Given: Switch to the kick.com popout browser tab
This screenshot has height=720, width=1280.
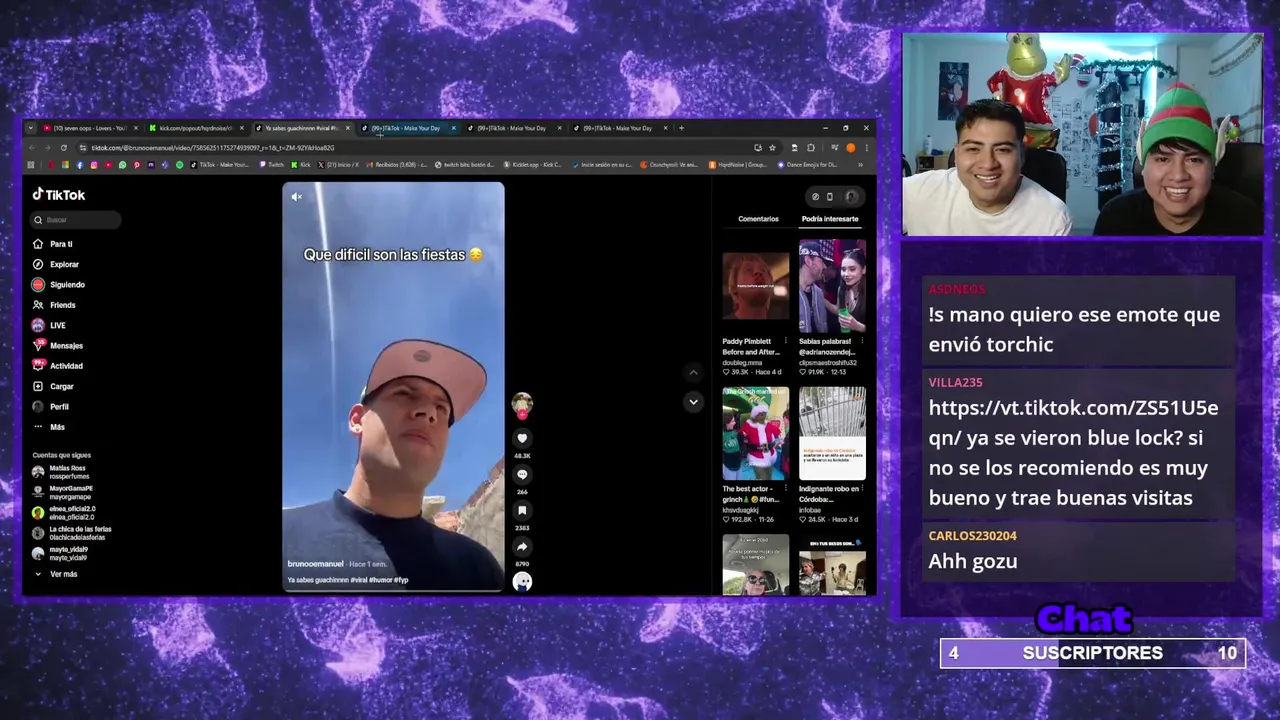Looking at the screenshot, I should point(195,128).
